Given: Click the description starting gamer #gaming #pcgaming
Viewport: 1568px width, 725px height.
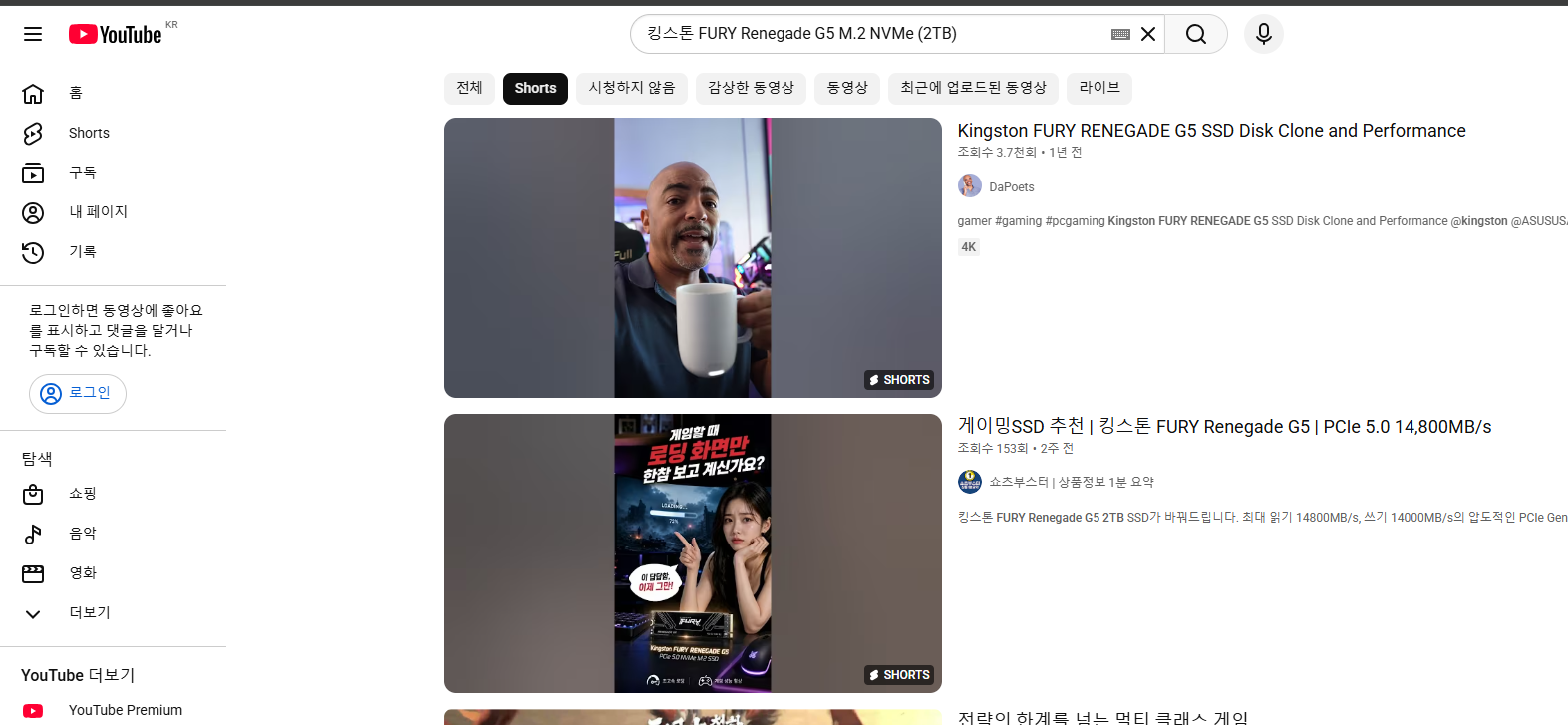Looking at the screenshot, I should point(1262,221).
